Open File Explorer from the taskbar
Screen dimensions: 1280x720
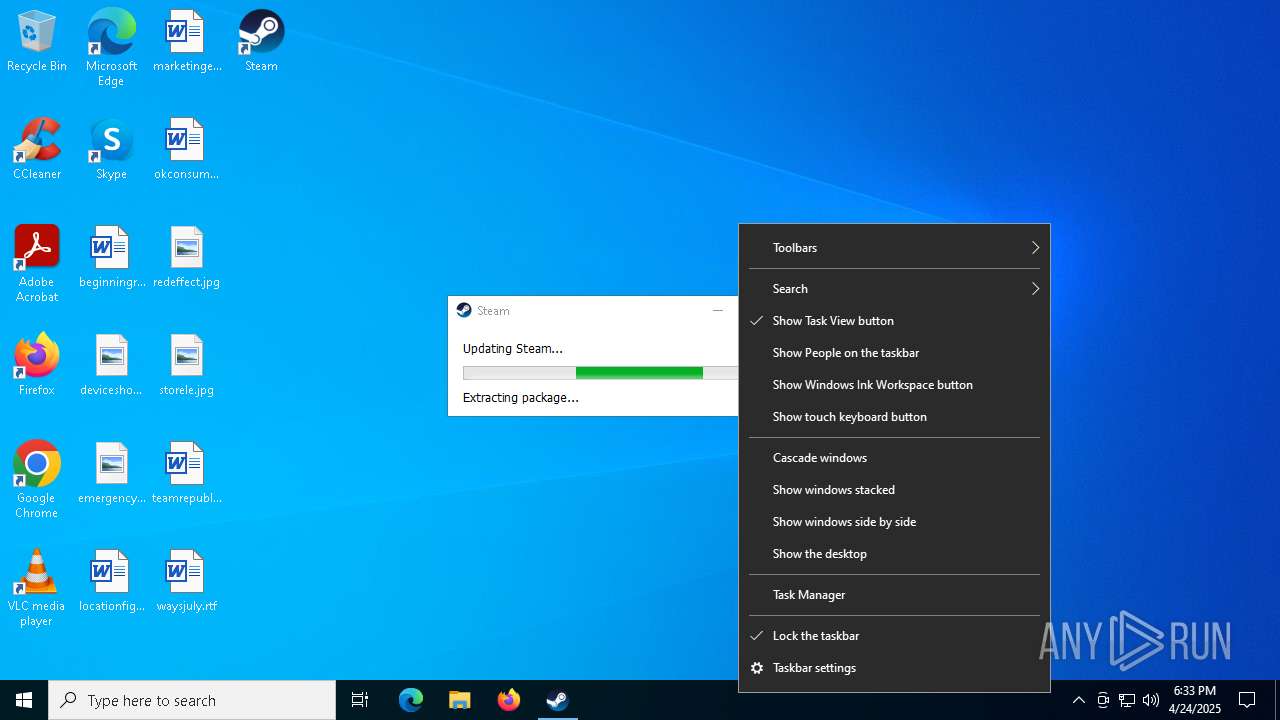click(459, 700)
